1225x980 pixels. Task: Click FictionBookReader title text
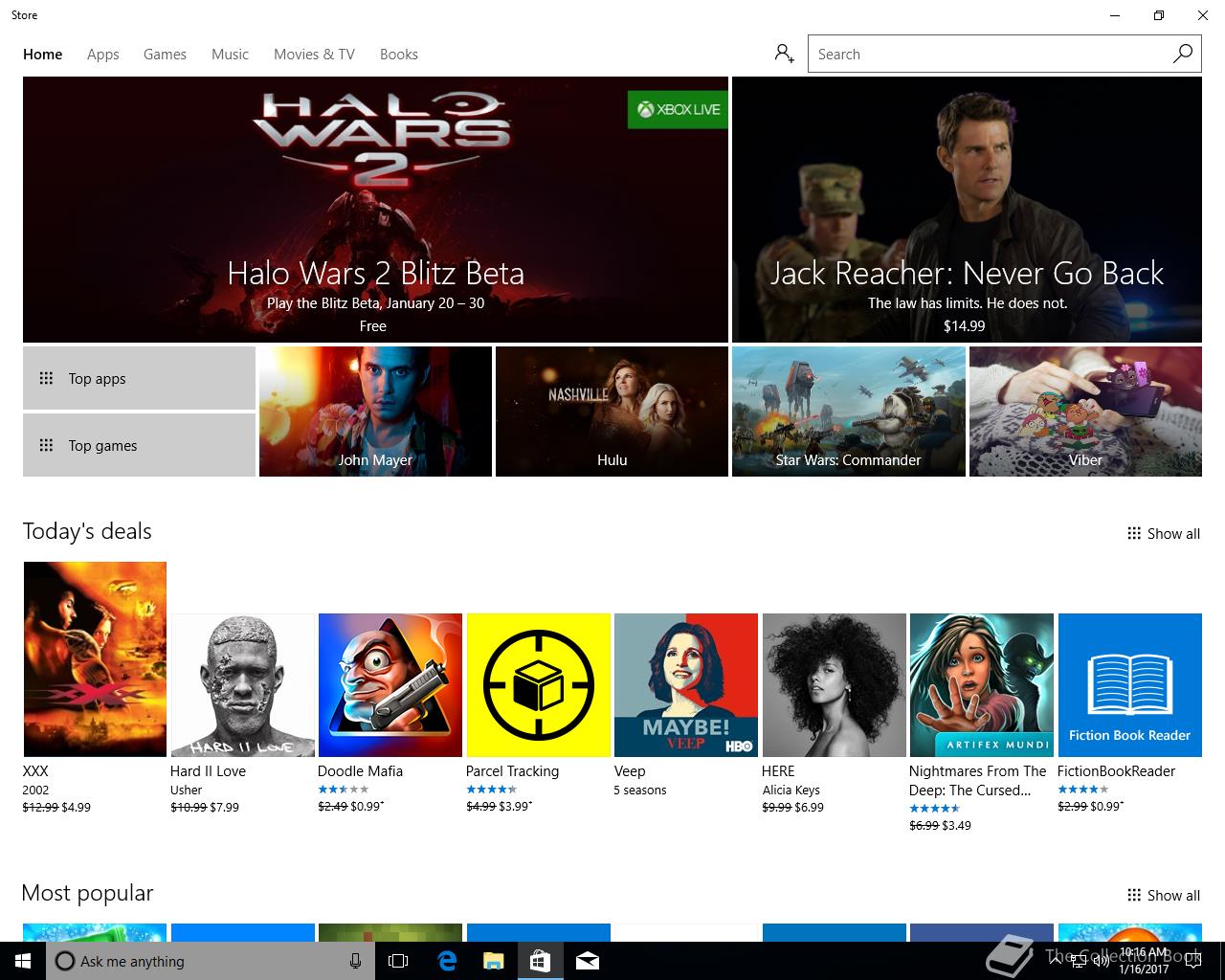(x=1116, y=771)
